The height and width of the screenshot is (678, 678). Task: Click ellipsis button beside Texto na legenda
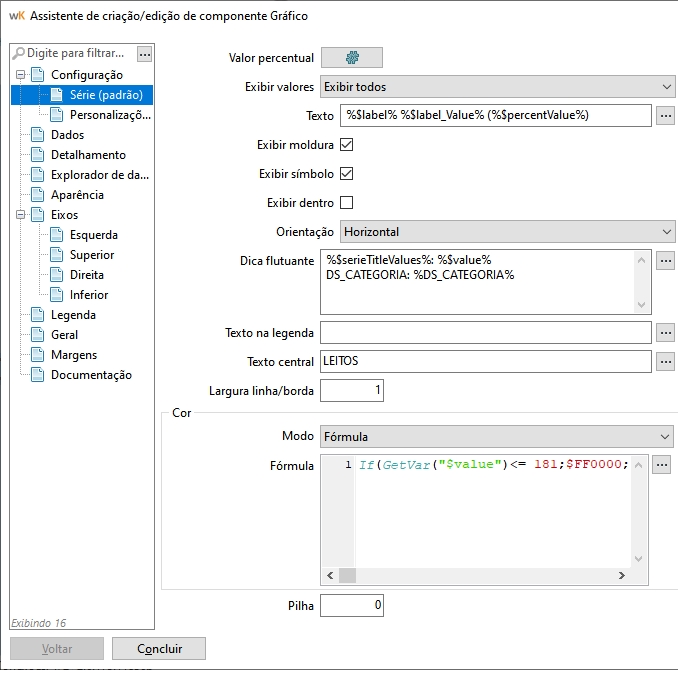[666, 332]
